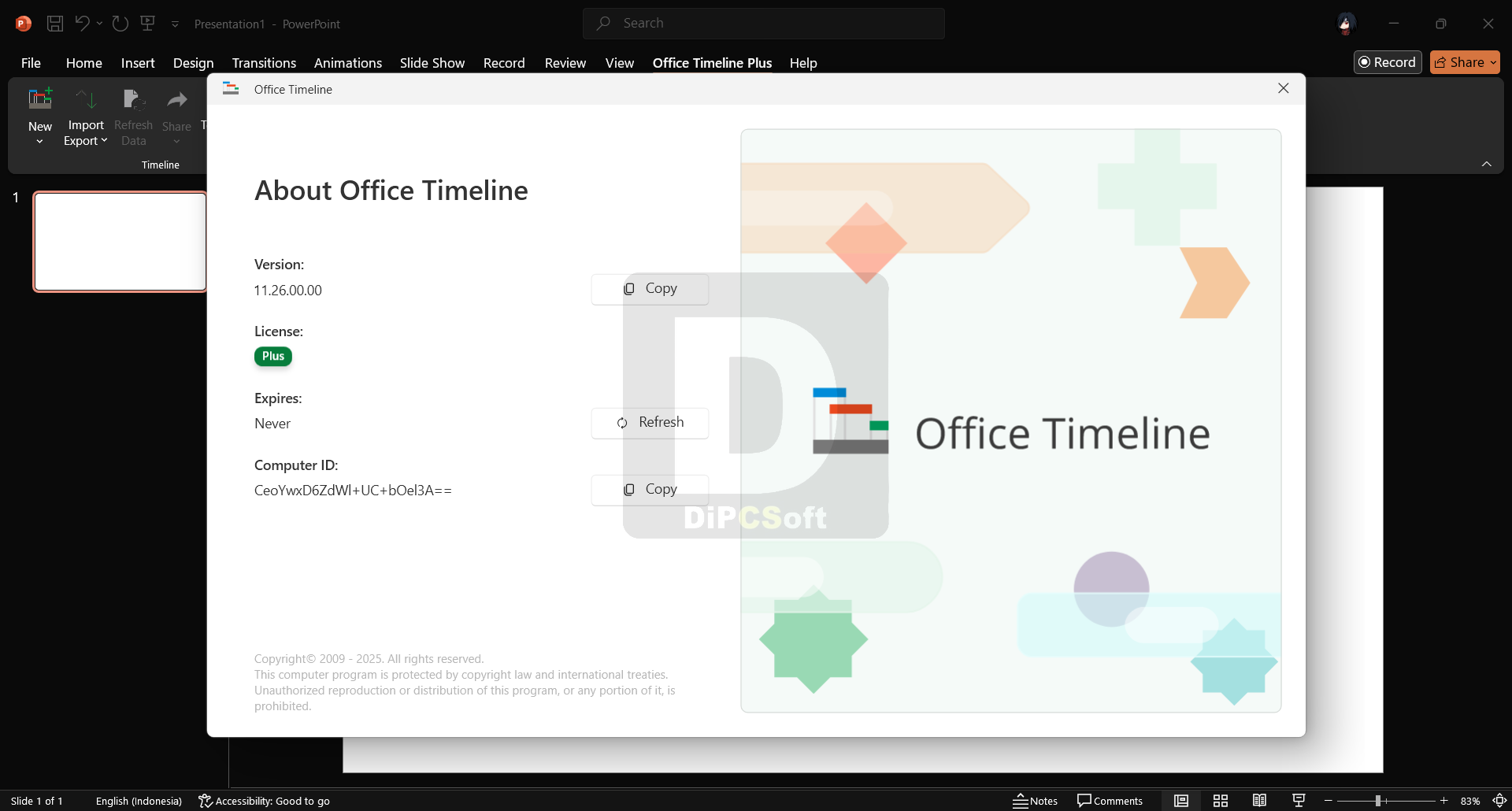
Task: Select the Computer ID string text
Action: coord(353,491)
